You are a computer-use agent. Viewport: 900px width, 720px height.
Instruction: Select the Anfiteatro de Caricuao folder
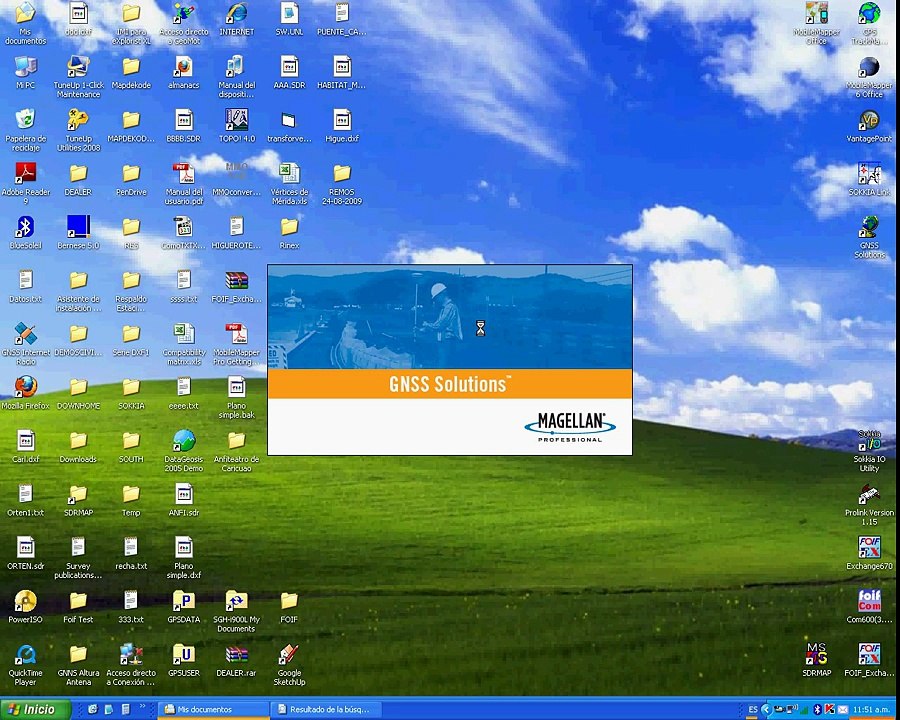pyautogui.click(x=236, y=441)
